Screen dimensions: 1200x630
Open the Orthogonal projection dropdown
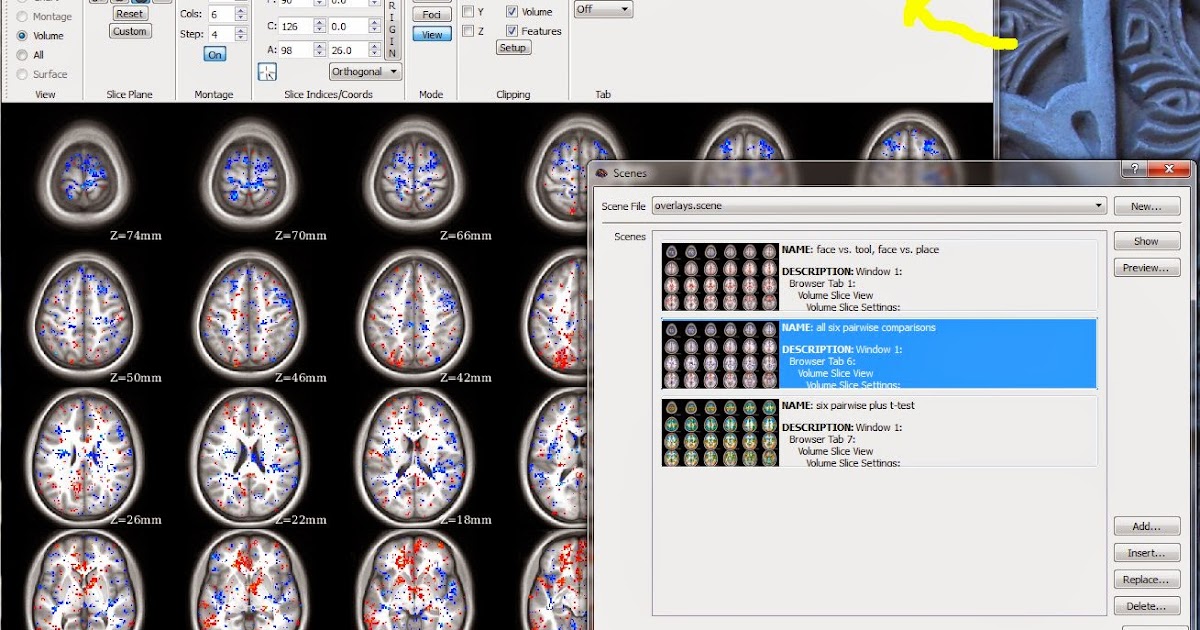pos(365,72)
